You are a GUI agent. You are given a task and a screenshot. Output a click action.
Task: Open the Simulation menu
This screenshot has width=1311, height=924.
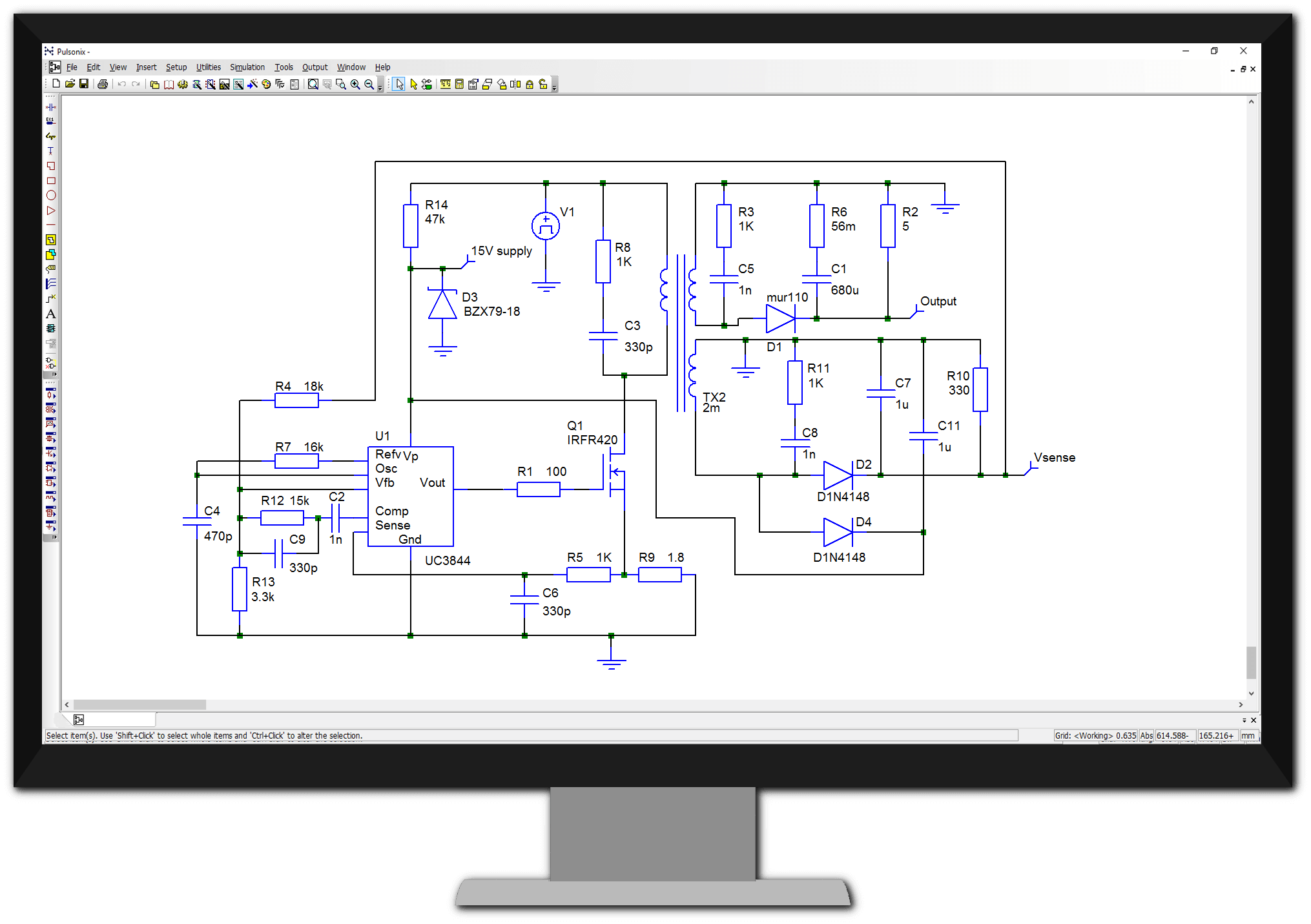coord(247,67)
